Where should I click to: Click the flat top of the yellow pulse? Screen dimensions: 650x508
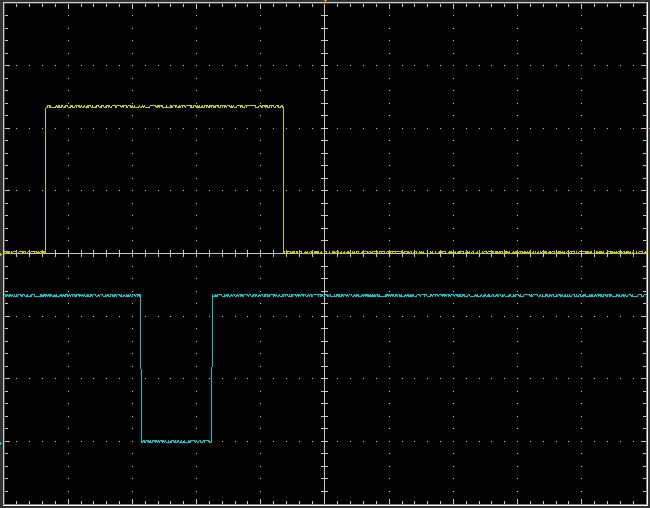165,106
